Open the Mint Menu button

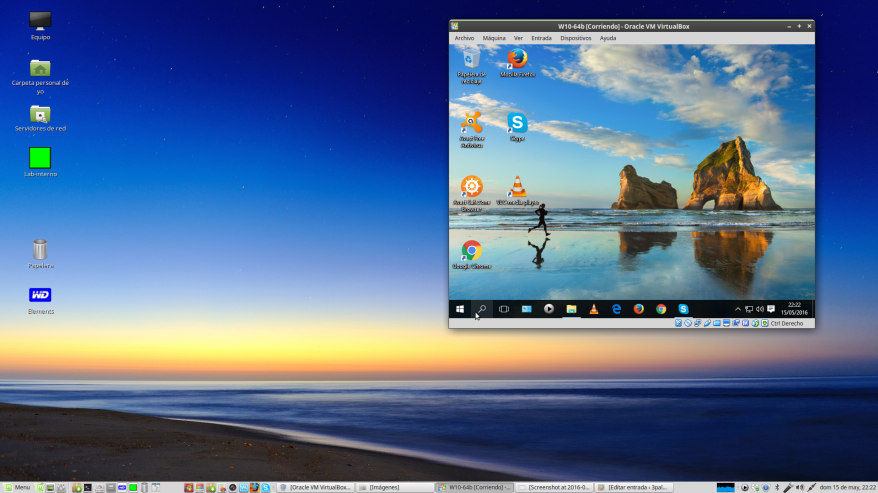click(16, 487)
